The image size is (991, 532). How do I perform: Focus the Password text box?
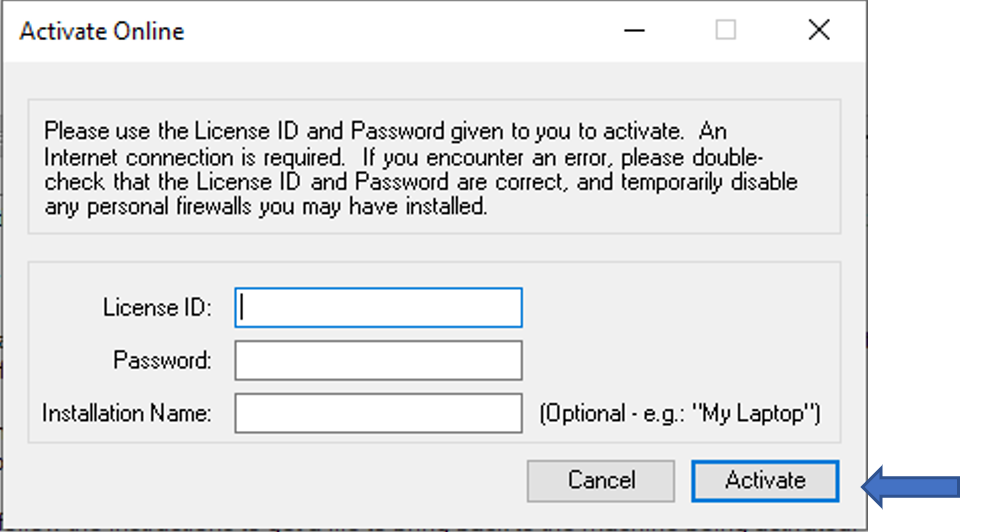coord(378,361)
